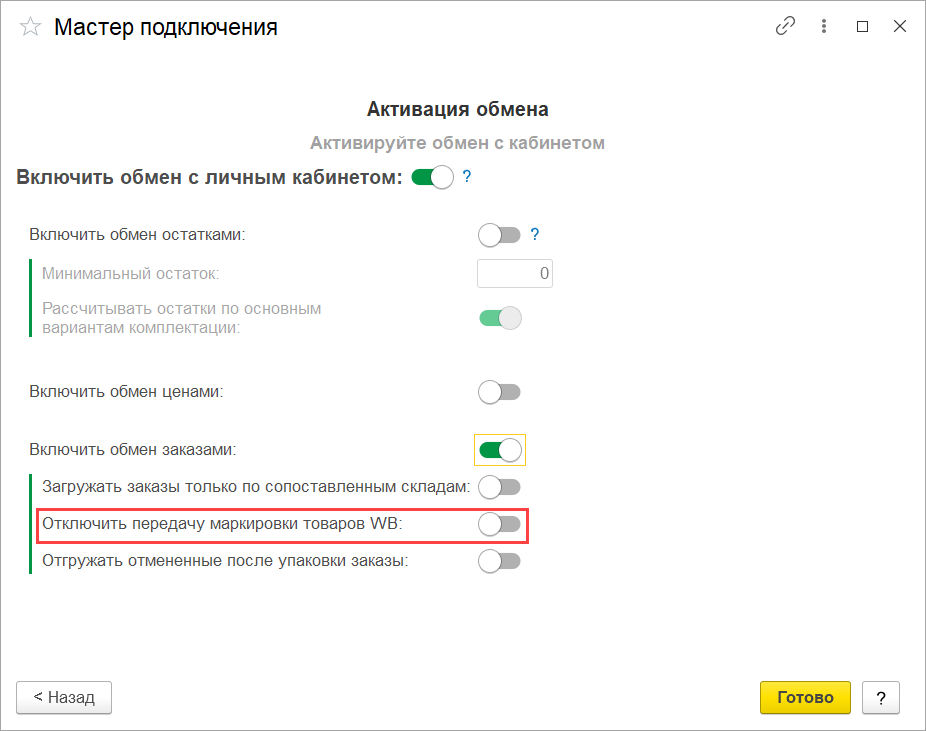Screen dimensions: 926x731
Task: Click the Активация обмена heading
Action: 458,109
